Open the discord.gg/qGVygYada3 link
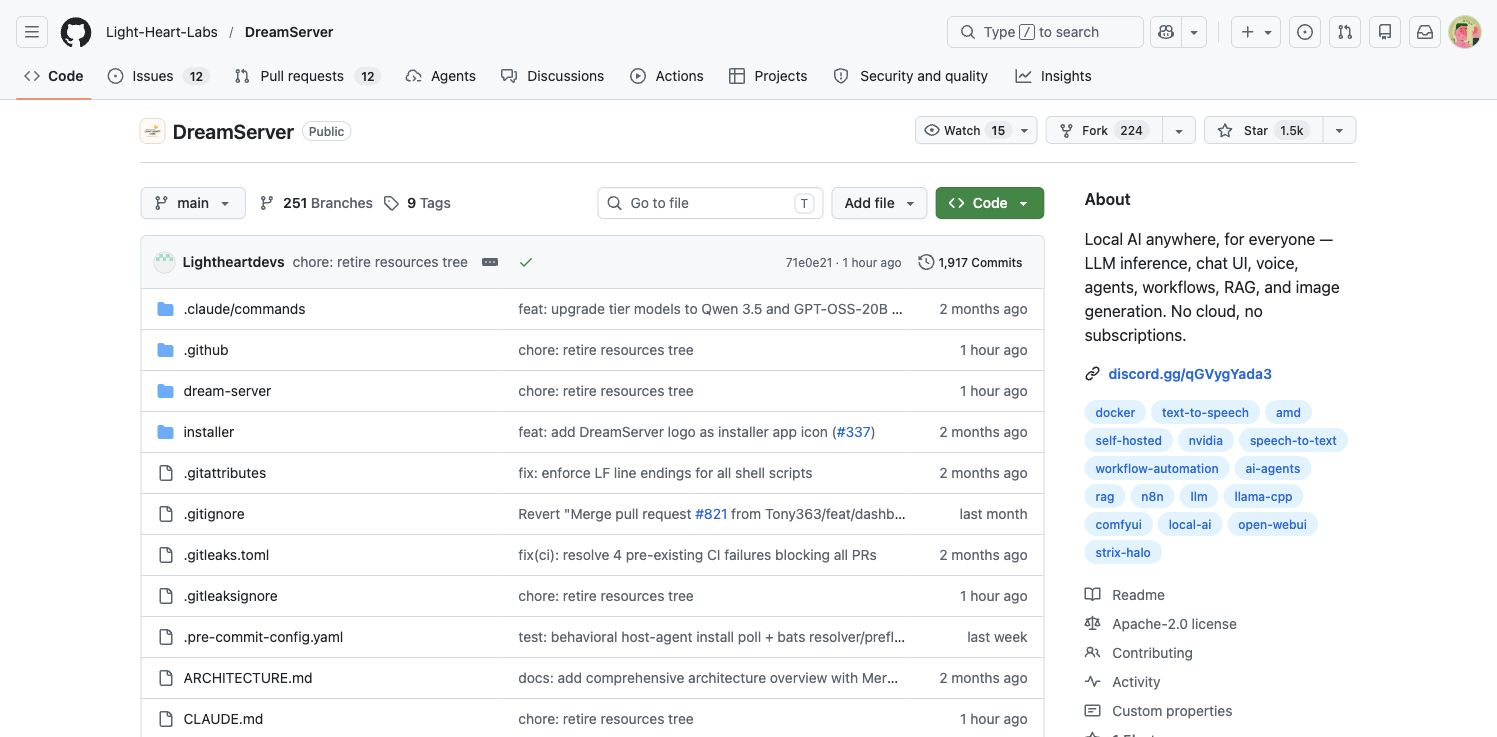The width and height of the screenshot is (1497, 737). (1190, 374)
